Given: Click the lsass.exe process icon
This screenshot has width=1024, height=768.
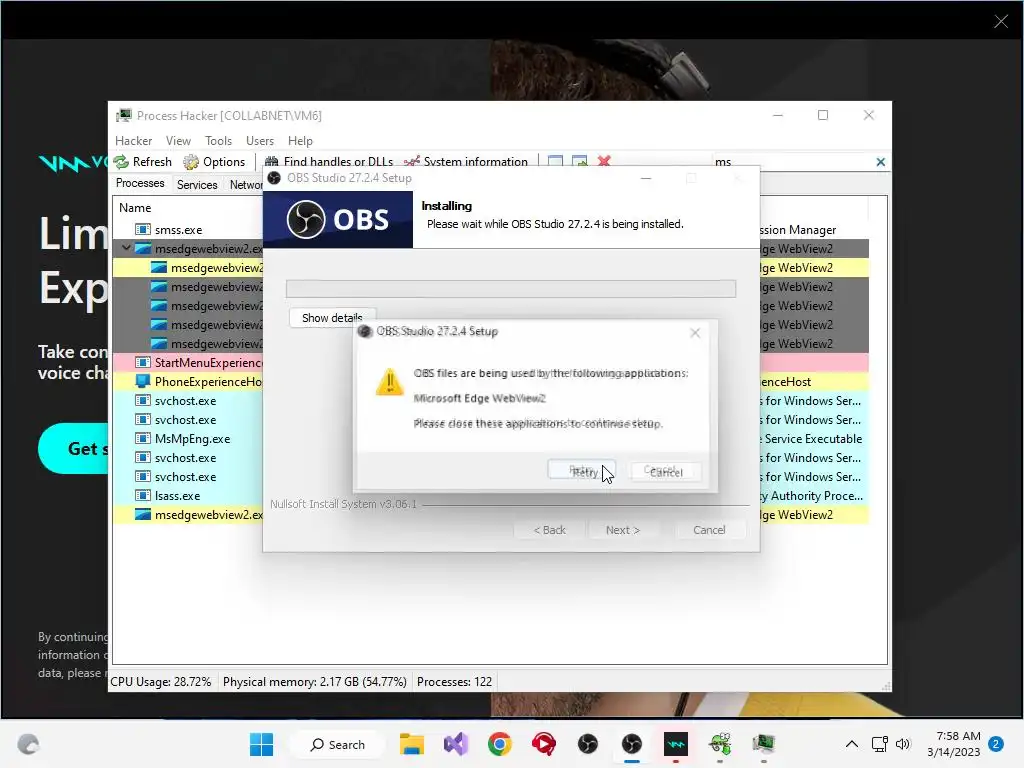Looking at the screenshot, I should (x=142, y=495).
